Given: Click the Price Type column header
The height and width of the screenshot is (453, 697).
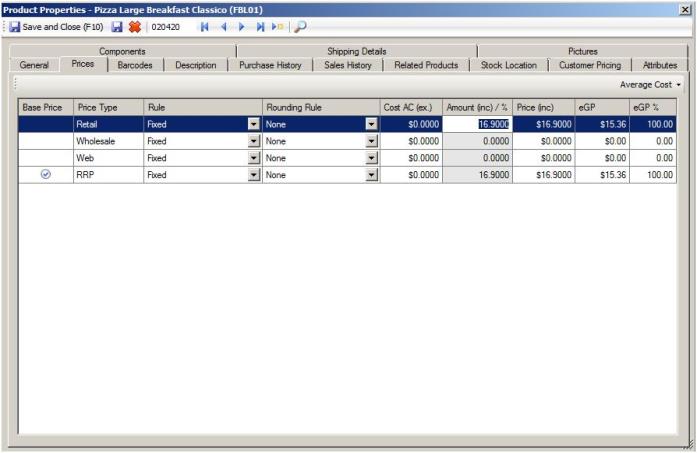Looking at the screenshot, I should pyautogui.click(x=107, y=106).
